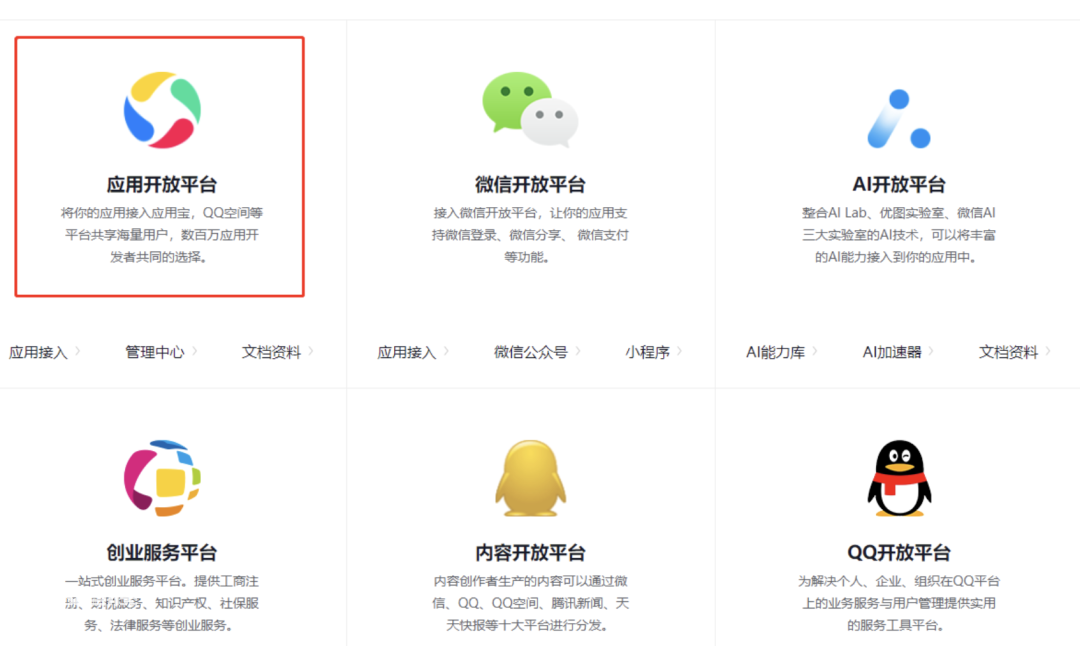Go to the 微信开放平台 heading
Screen dimensions: 1080x646
[530, 185]
